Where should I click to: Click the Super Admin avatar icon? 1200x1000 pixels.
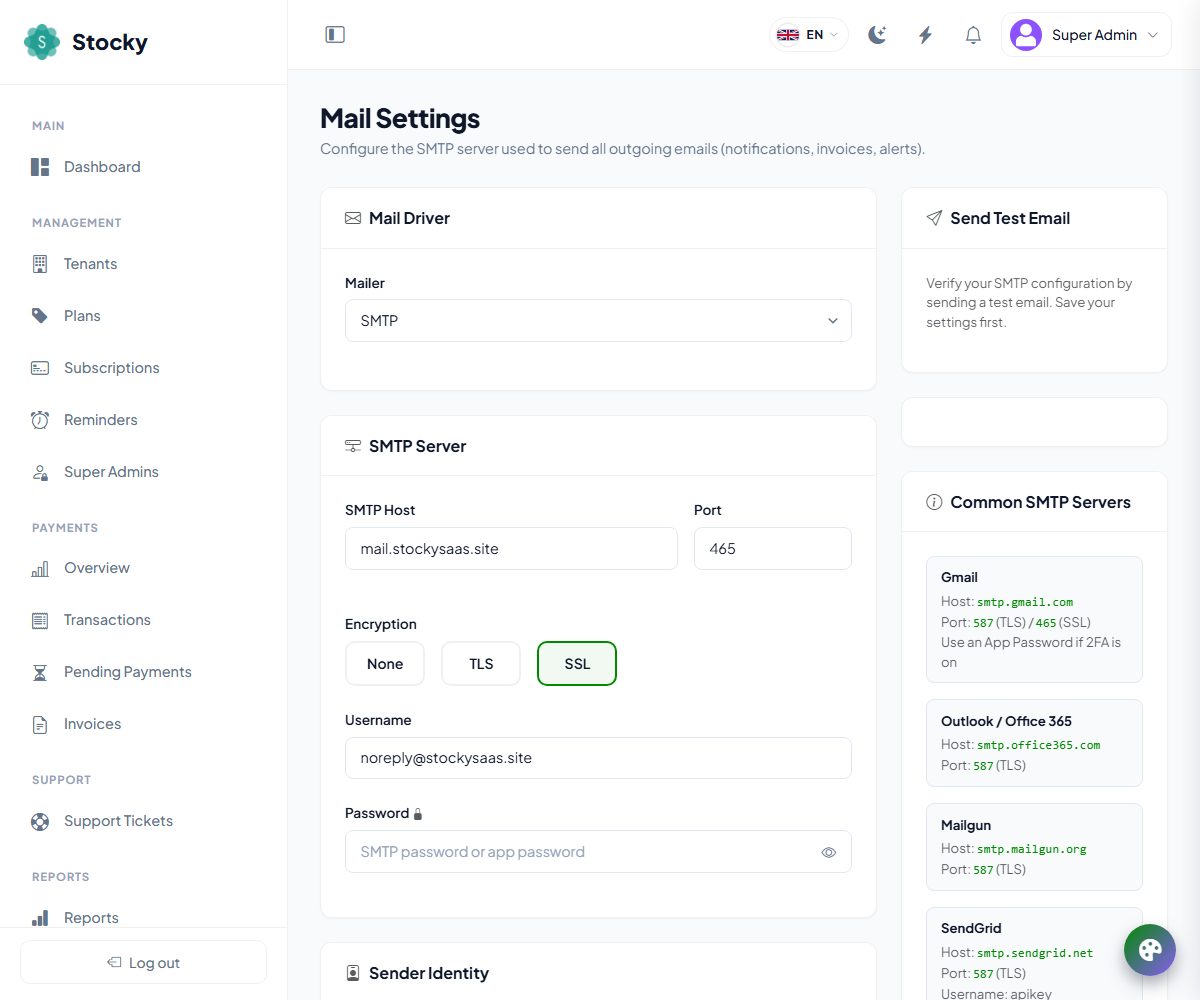[x=1026, y=35]
